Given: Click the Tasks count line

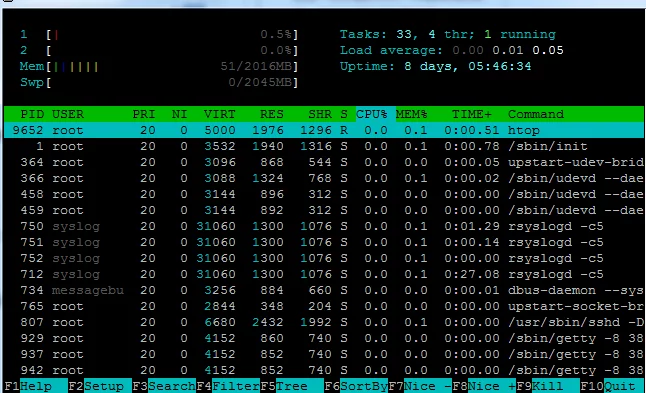Looking at the screenshot, I should (448, 34).
